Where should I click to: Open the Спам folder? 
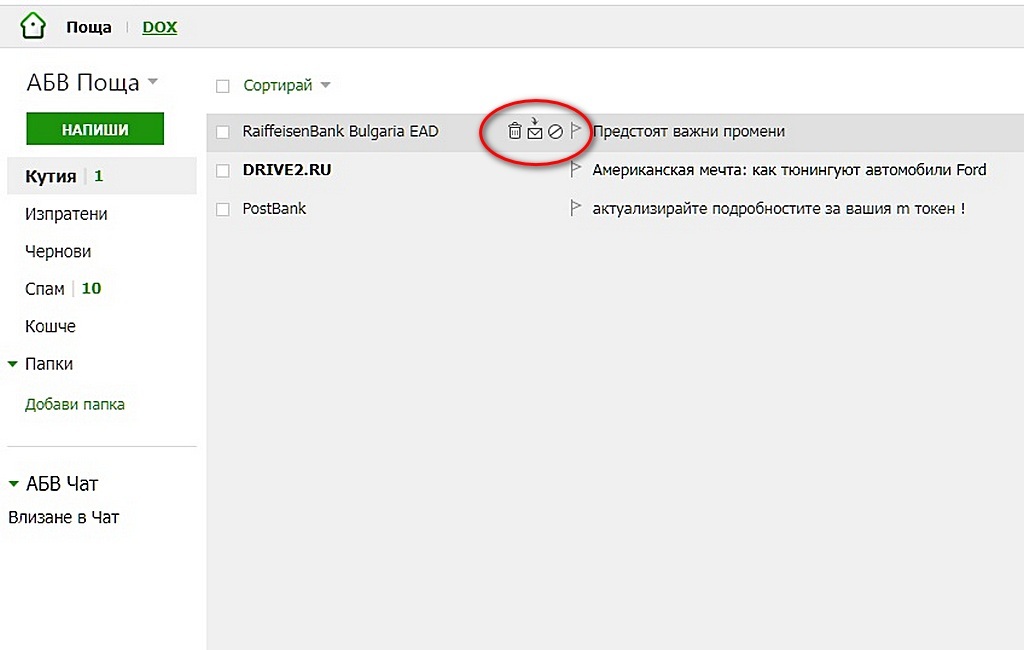click(x=44, y=288)
